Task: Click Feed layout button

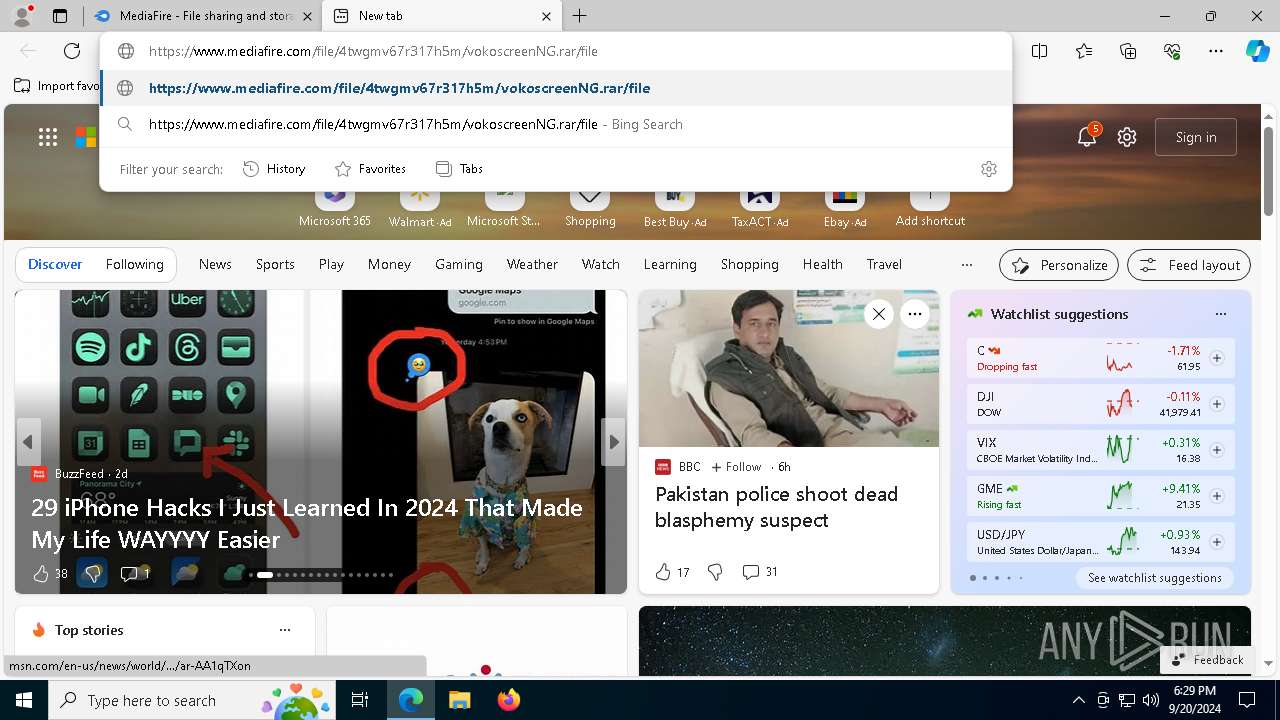Action: coord(1189,265)
